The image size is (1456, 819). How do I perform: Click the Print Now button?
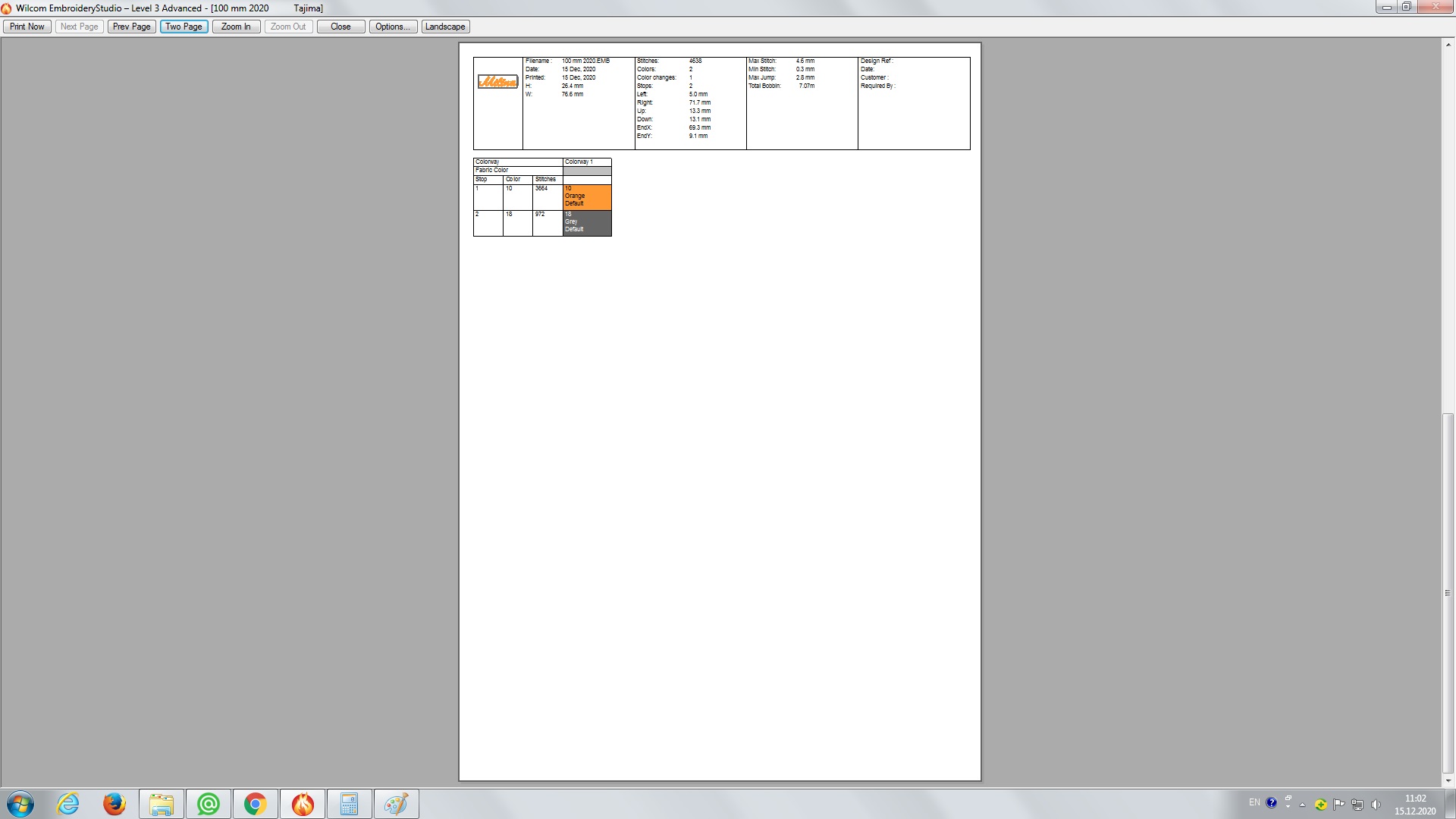tap(27, 27)
